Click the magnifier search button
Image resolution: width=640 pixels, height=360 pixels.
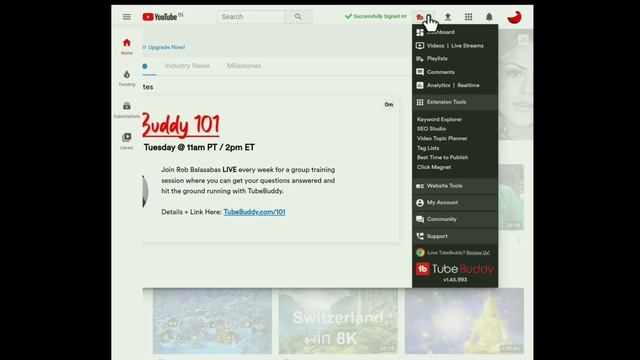coord(298,17)
